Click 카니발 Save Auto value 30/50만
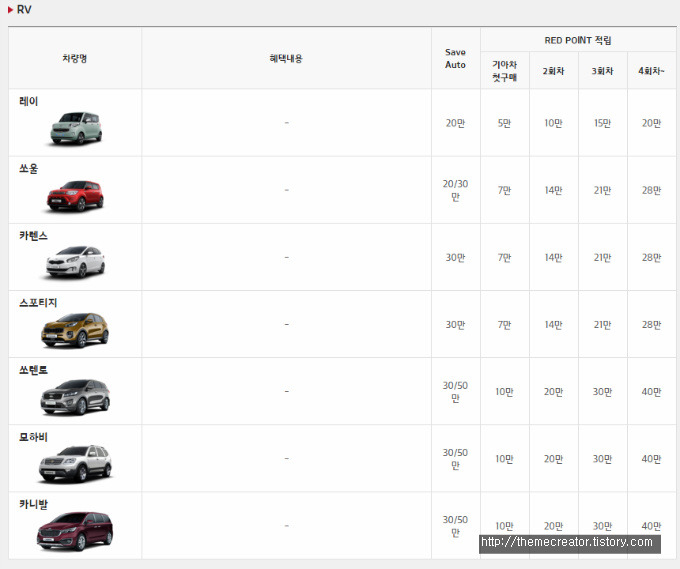Viewport: 680px width, 569px height. pos(455,526)
